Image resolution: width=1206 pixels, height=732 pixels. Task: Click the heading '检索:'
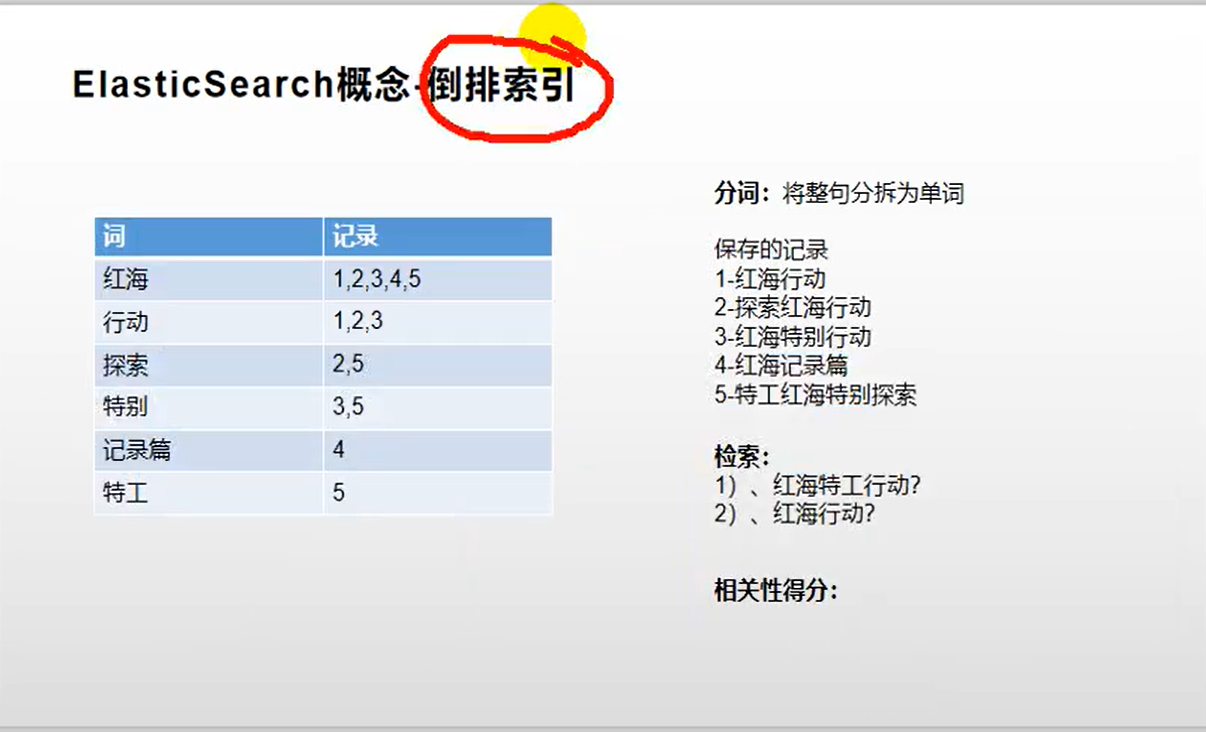pos(742,456)
